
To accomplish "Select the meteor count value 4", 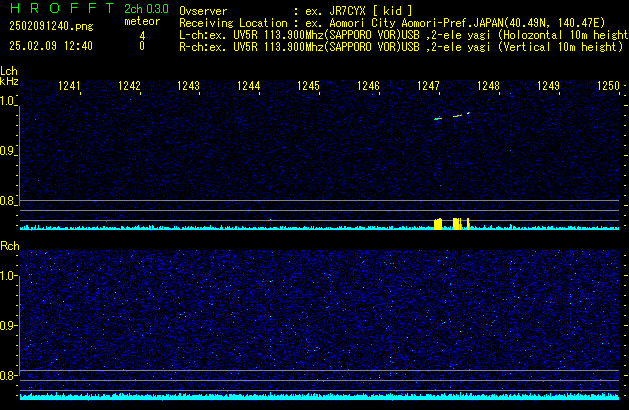I will click(x=142, y=36).
